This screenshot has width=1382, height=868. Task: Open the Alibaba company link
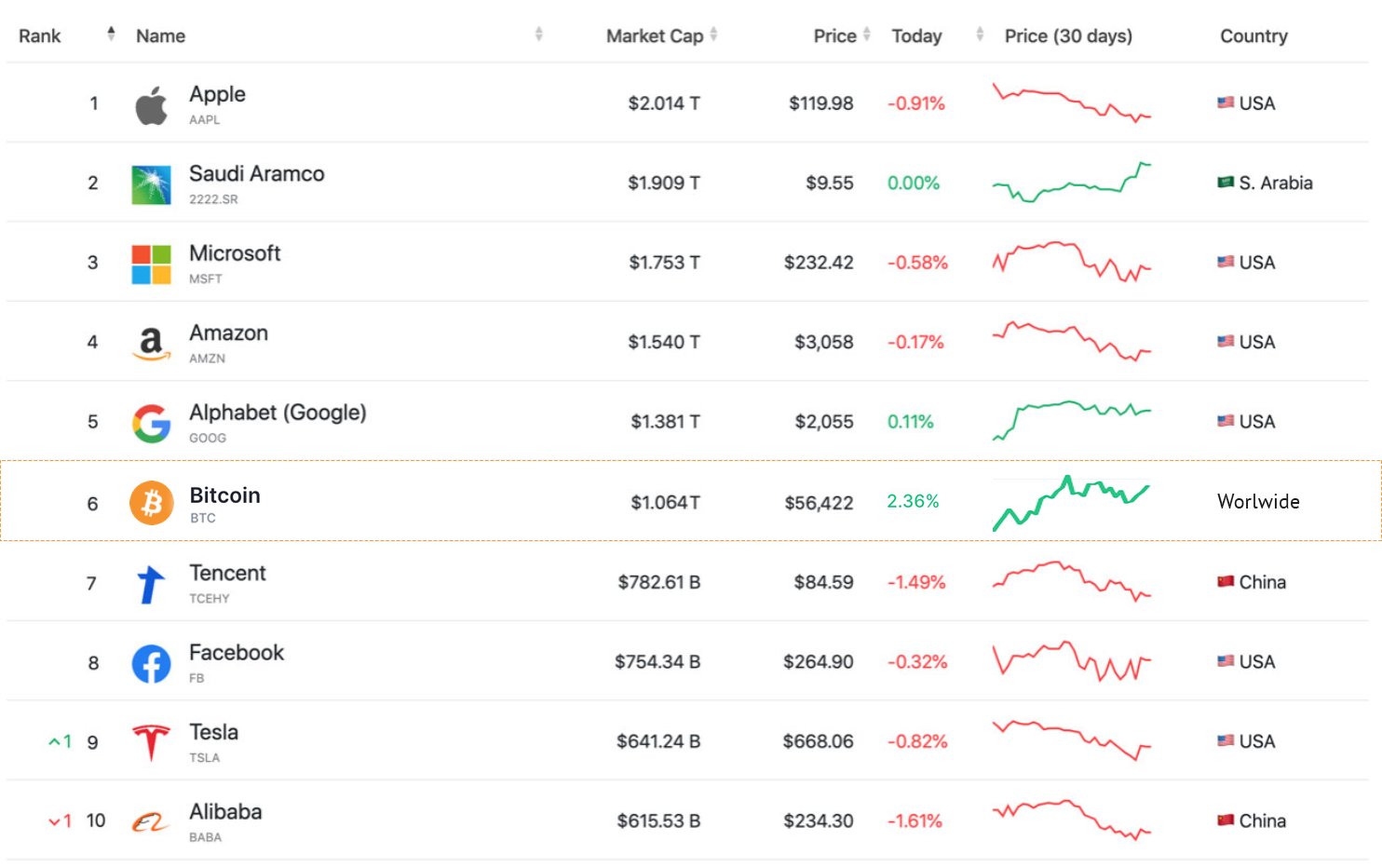225,811
